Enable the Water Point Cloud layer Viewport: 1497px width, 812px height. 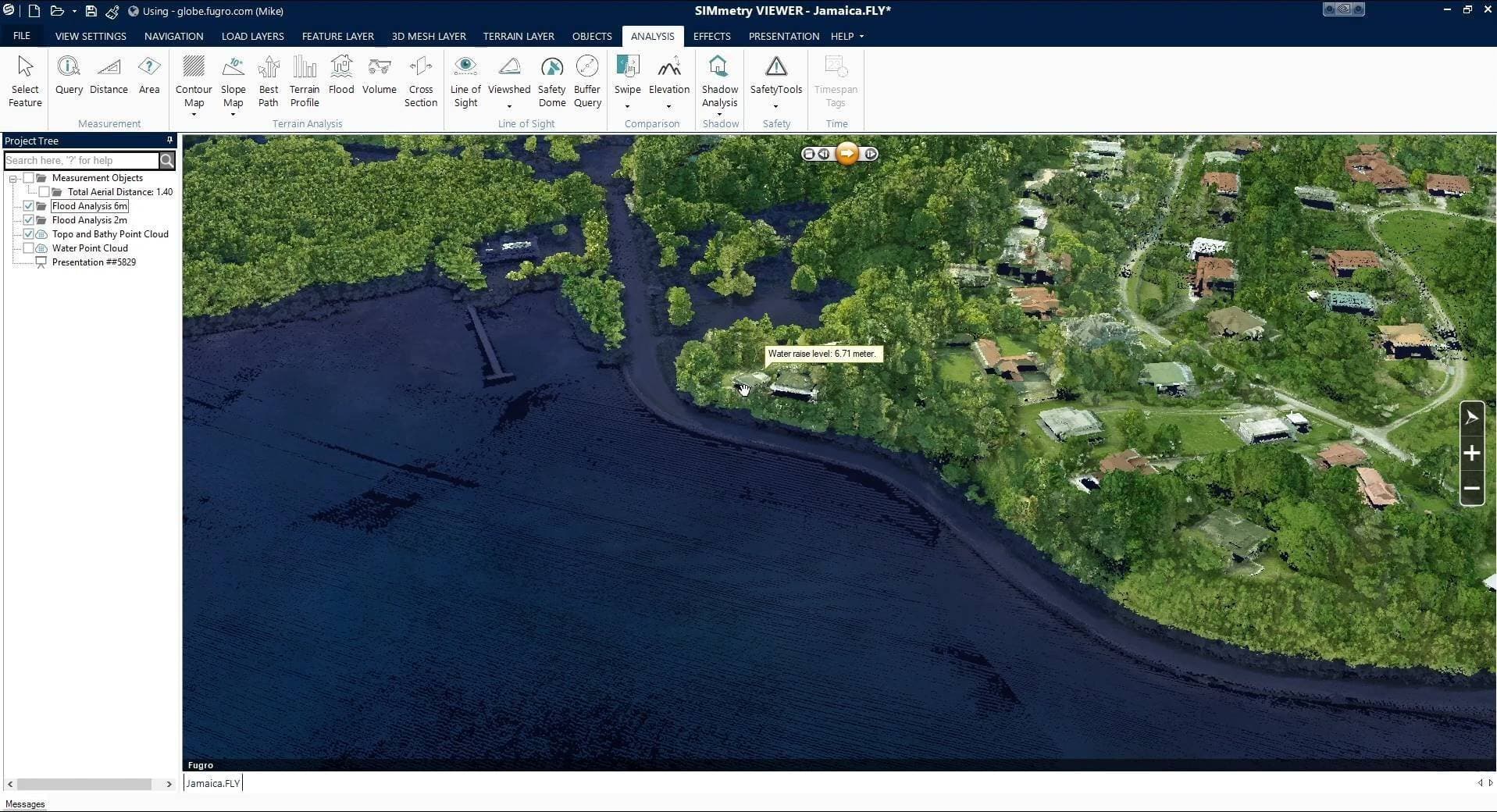(x=29, y=248)
